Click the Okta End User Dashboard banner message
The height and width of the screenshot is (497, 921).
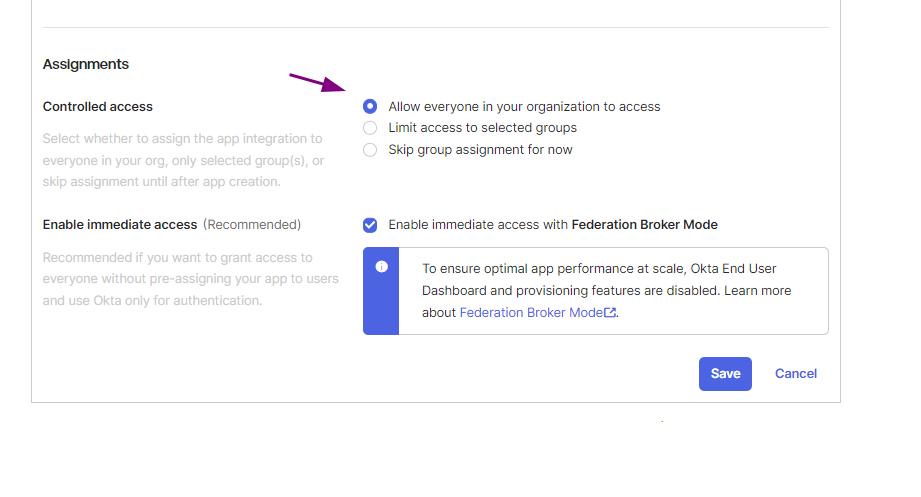[606, 279]
